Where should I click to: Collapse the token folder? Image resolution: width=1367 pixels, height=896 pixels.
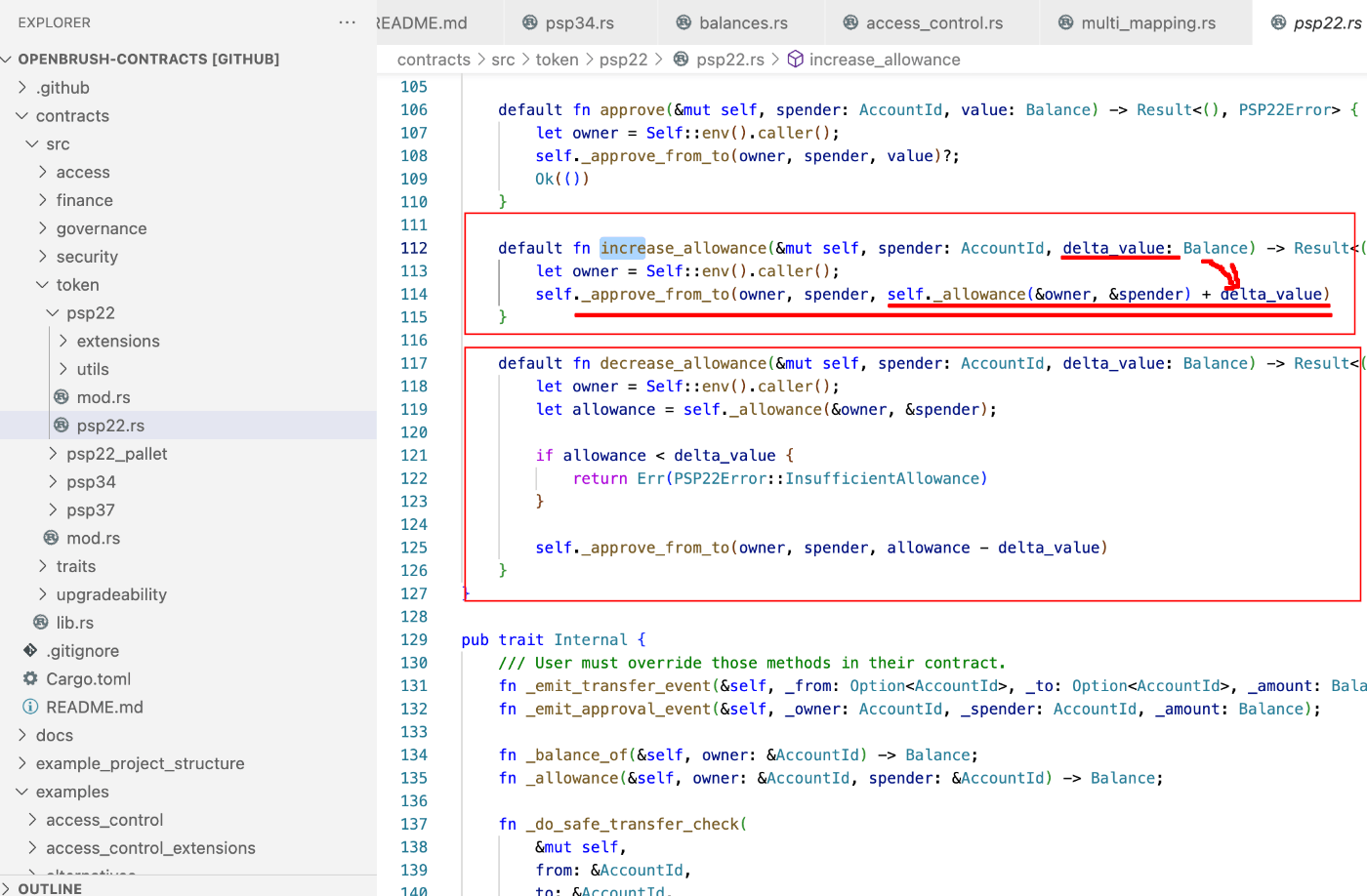(42, 285)
